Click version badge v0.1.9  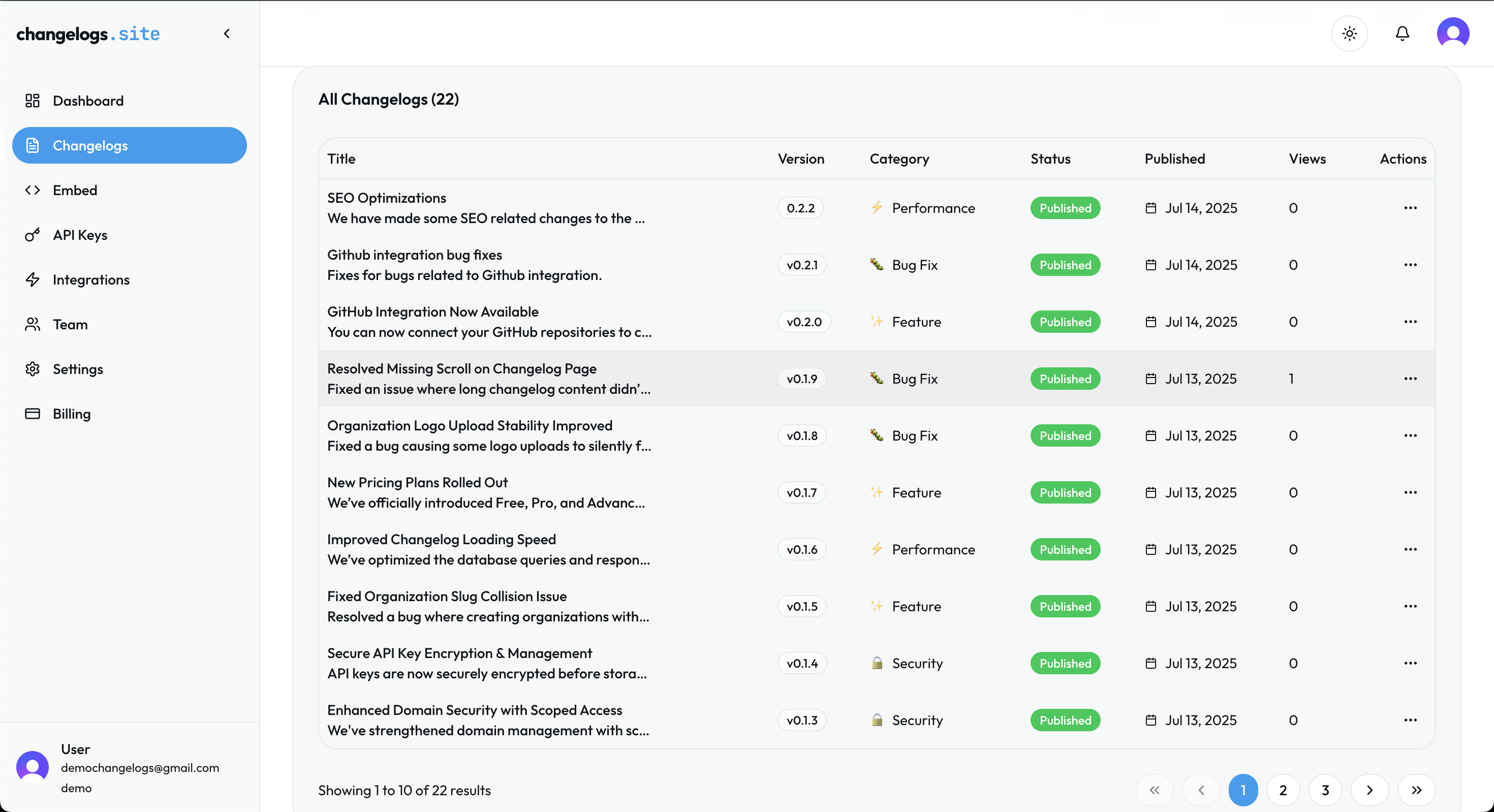(x=801, y=378)
